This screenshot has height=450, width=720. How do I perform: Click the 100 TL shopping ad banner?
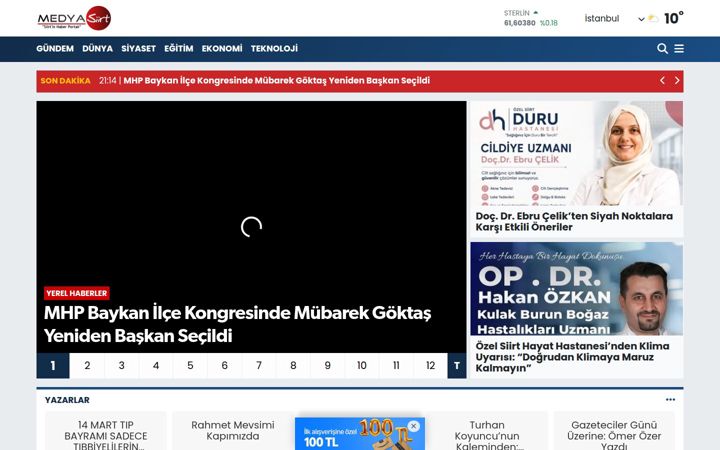click(x=360, y=434)
